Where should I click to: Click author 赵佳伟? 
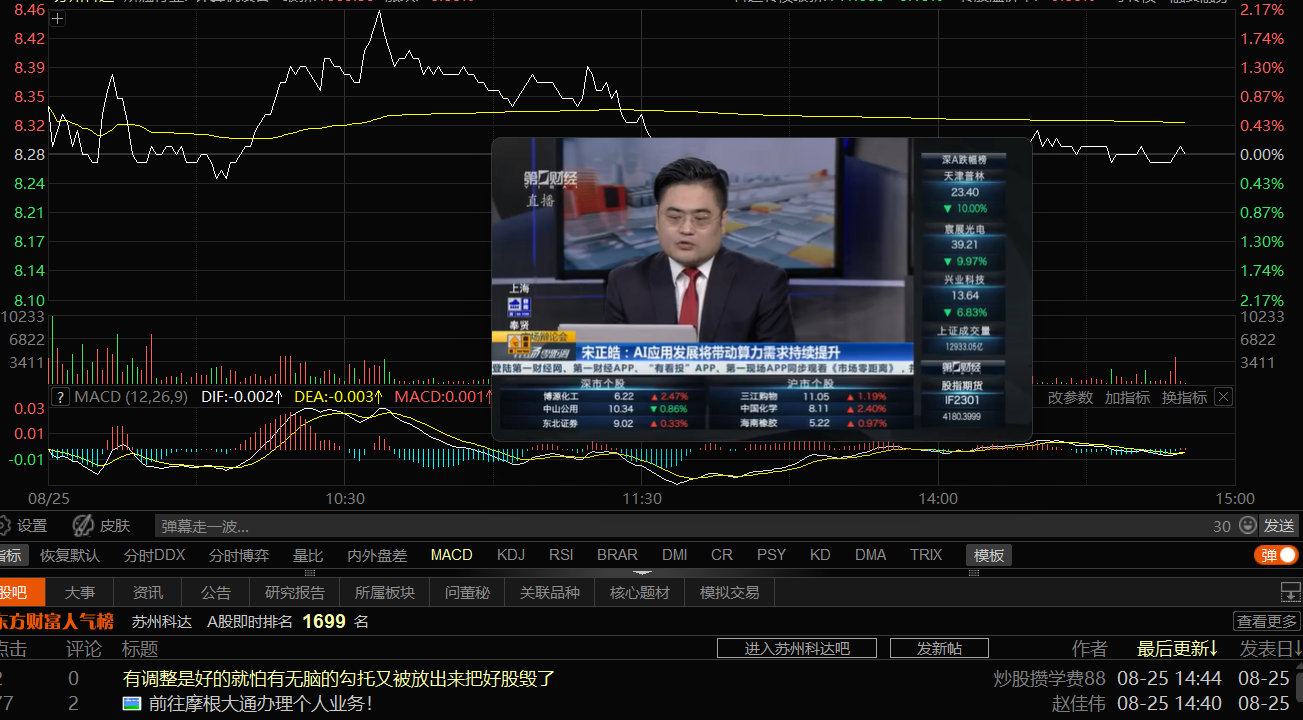click(x=1079, y=703)
